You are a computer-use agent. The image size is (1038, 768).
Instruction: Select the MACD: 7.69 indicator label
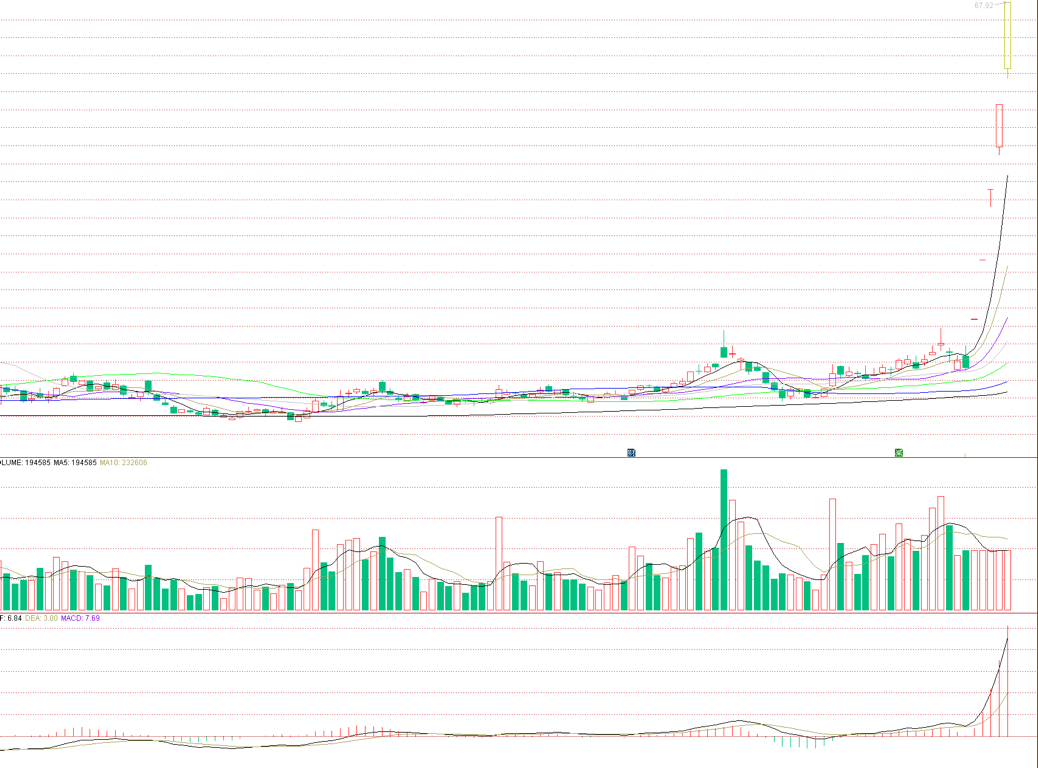tap(80, 618)
